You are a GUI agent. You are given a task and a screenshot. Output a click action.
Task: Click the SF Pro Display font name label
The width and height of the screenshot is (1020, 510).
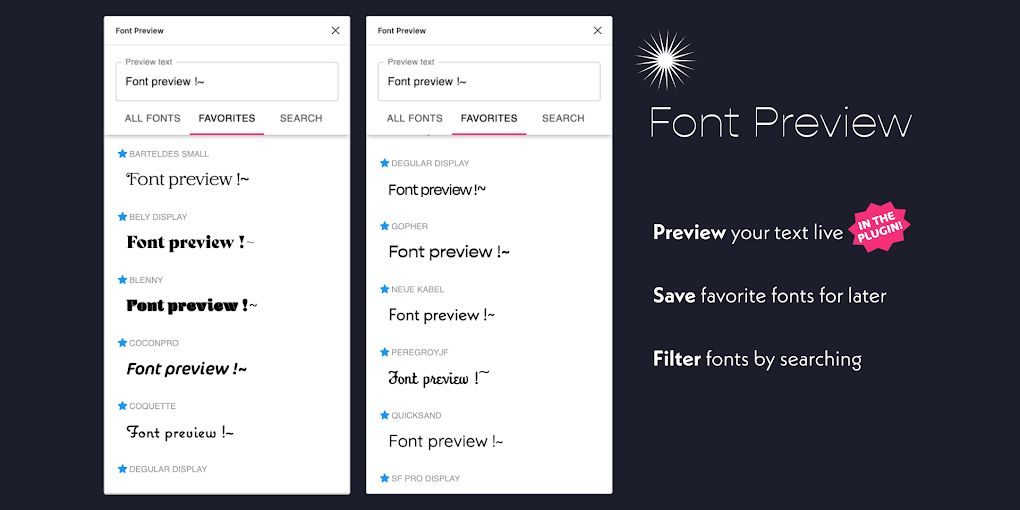426,478
